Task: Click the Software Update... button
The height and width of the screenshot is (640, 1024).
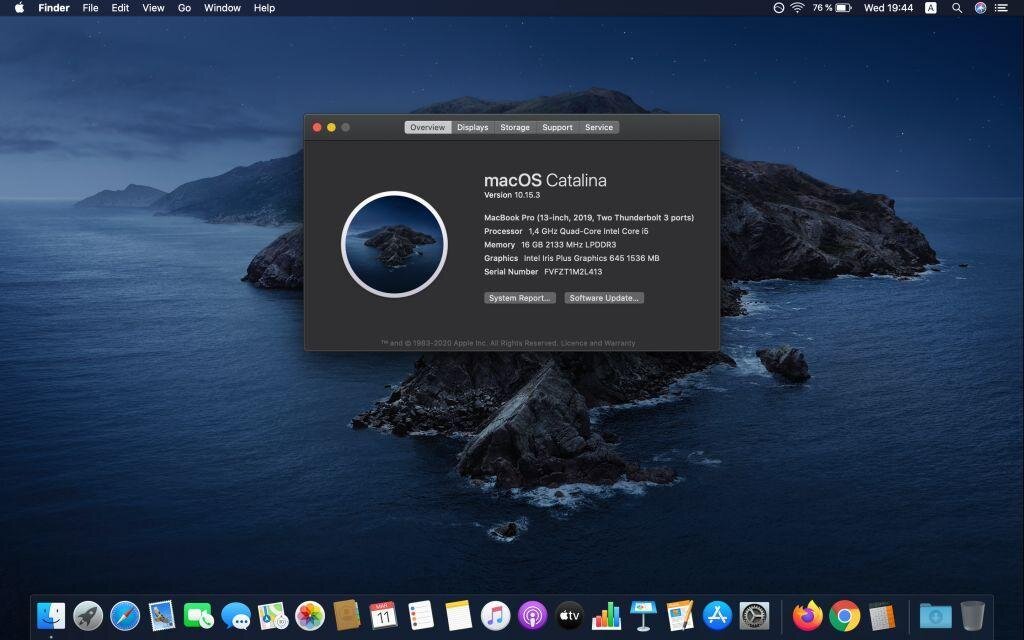Action: 604,298
